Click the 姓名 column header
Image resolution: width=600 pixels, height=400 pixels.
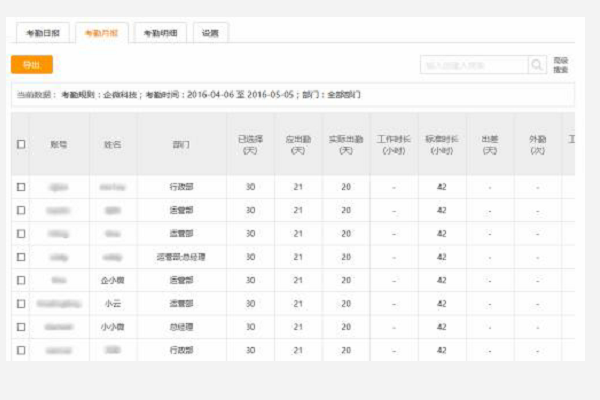[112, 144]
